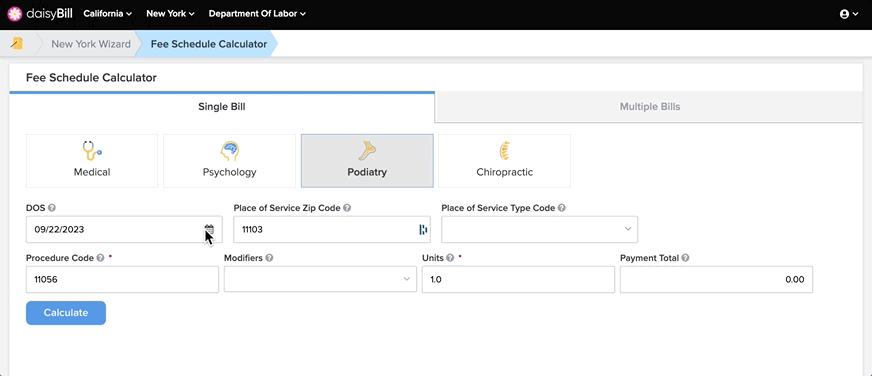Image resolution: width=872 pixels, height=376 pixels.
Task: Select the Psychology specialty tile
Action: [x=229, y=161]
